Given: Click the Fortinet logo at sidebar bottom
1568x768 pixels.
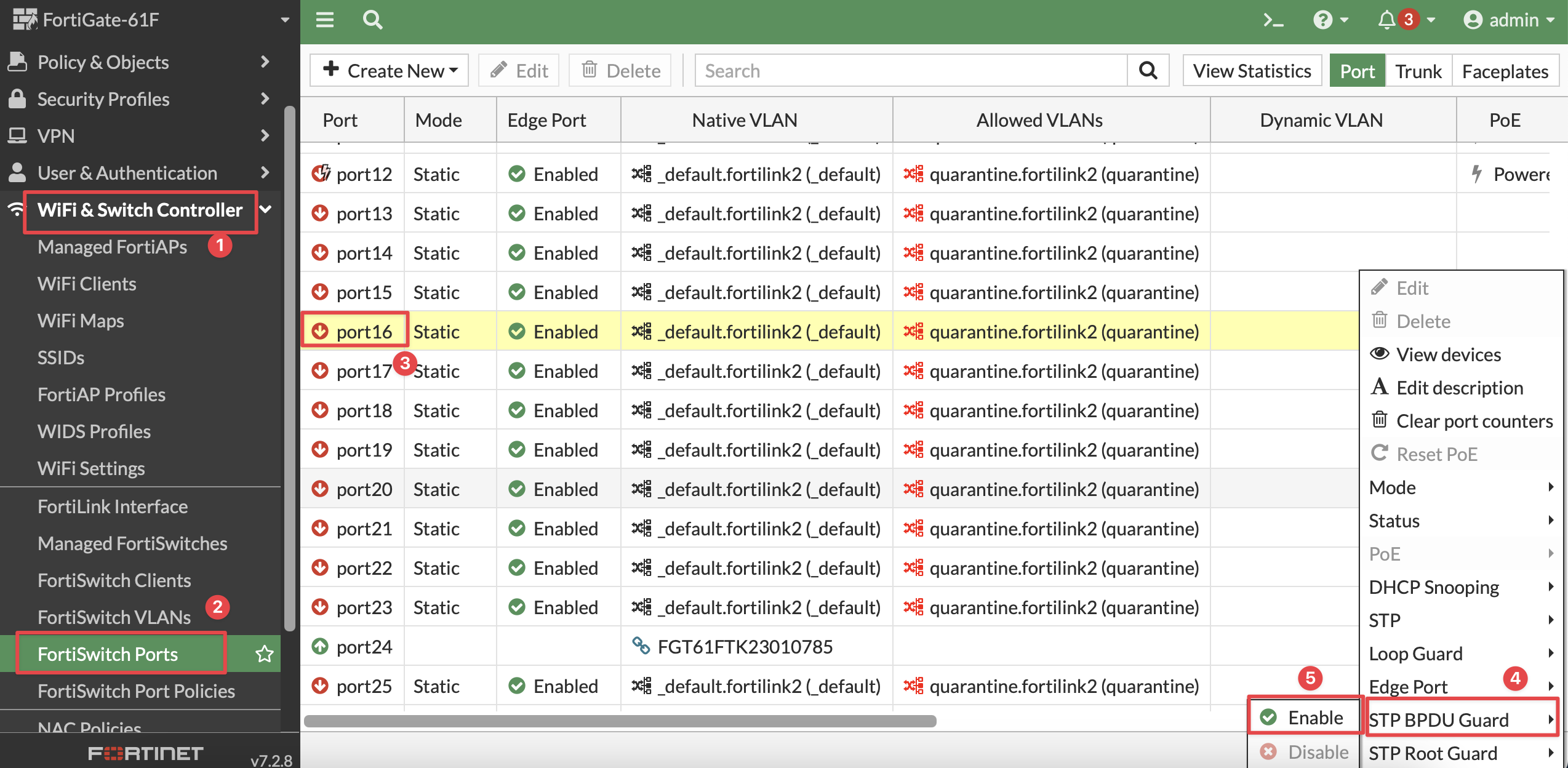Looking at the screenshot, I should point(146,753).
